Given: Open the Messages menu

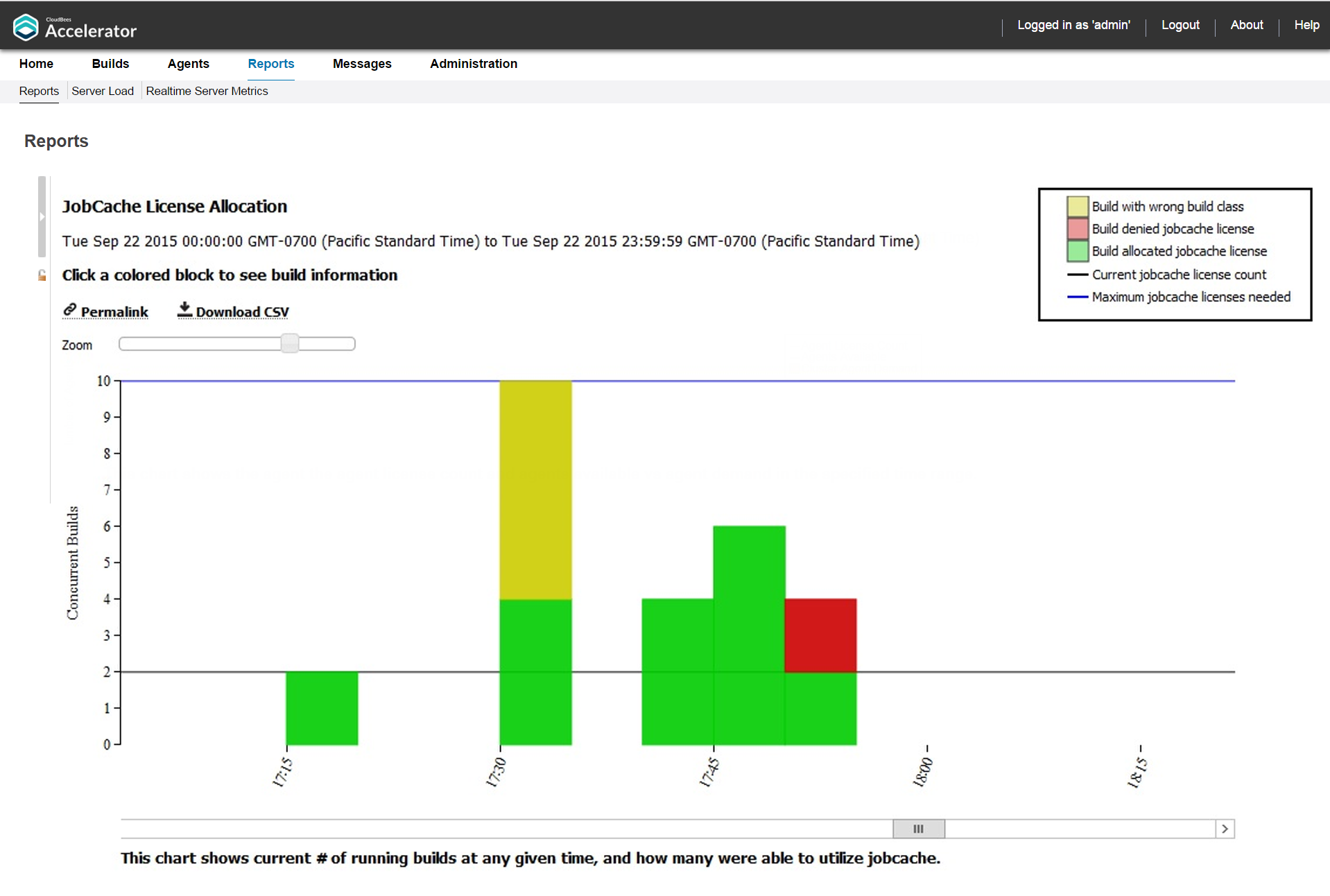Looking at the screenshot, I should (x=362, y=64).
